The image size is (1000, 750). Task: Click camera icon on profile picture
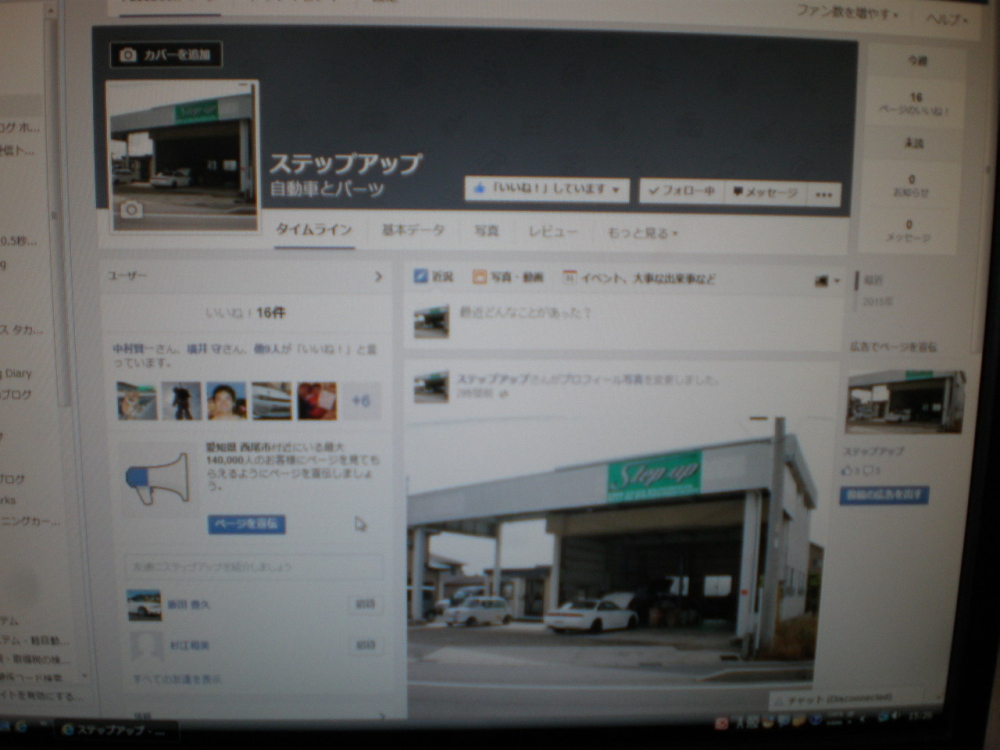131,209
